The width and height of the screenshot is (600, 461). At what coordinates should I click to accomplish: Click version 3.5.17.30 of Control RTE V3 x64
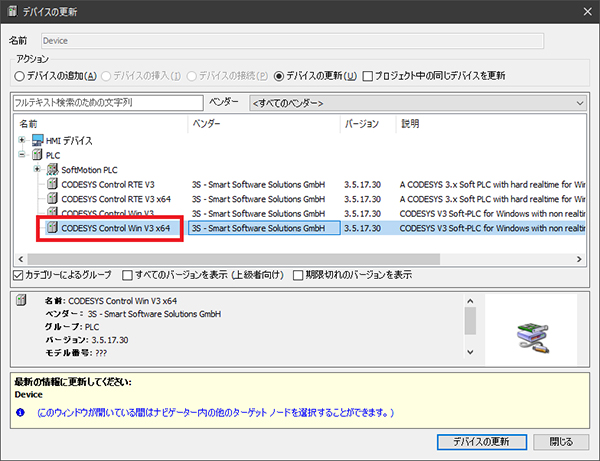click(362, 199)
